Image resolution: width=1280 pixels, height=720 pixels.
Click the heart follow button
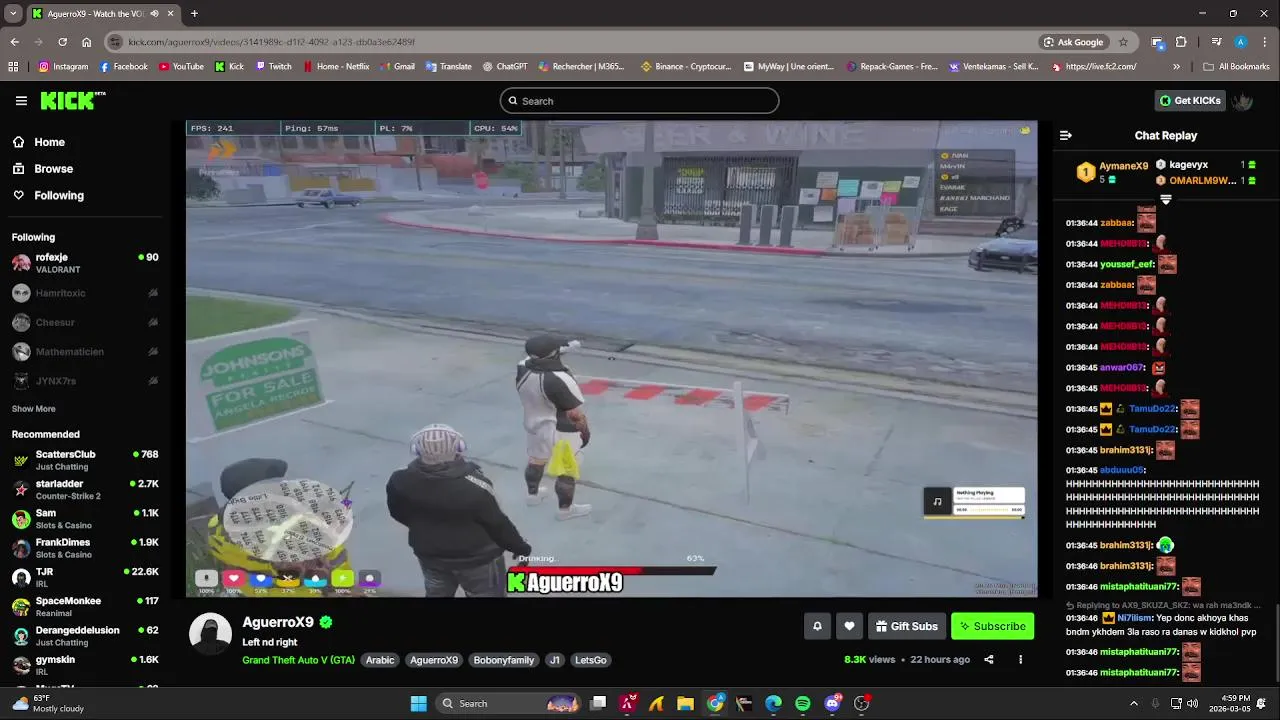point(849,626)
